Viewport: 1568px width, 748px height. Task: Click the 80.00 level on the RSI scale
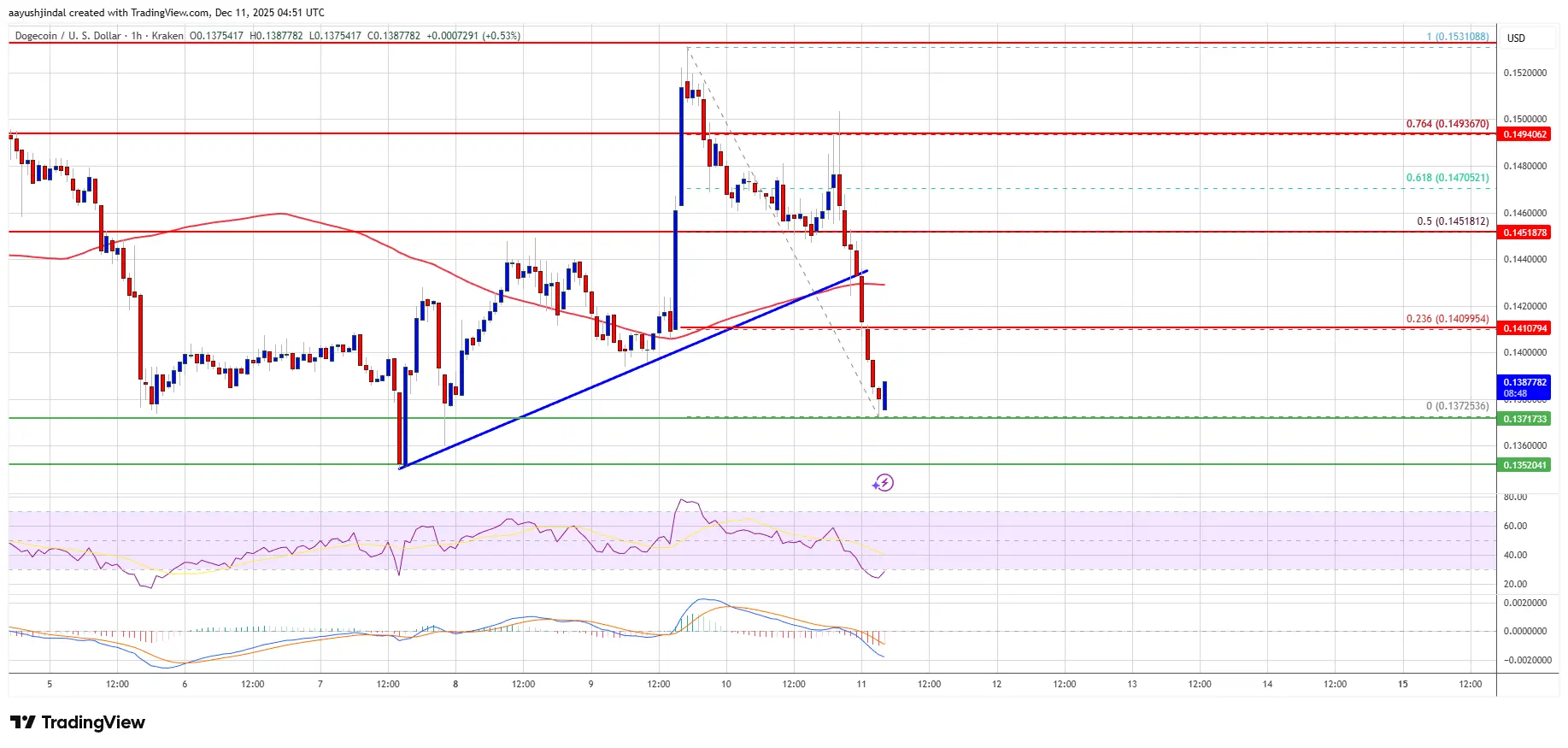pyautogui.click(x=1515, y=497)
